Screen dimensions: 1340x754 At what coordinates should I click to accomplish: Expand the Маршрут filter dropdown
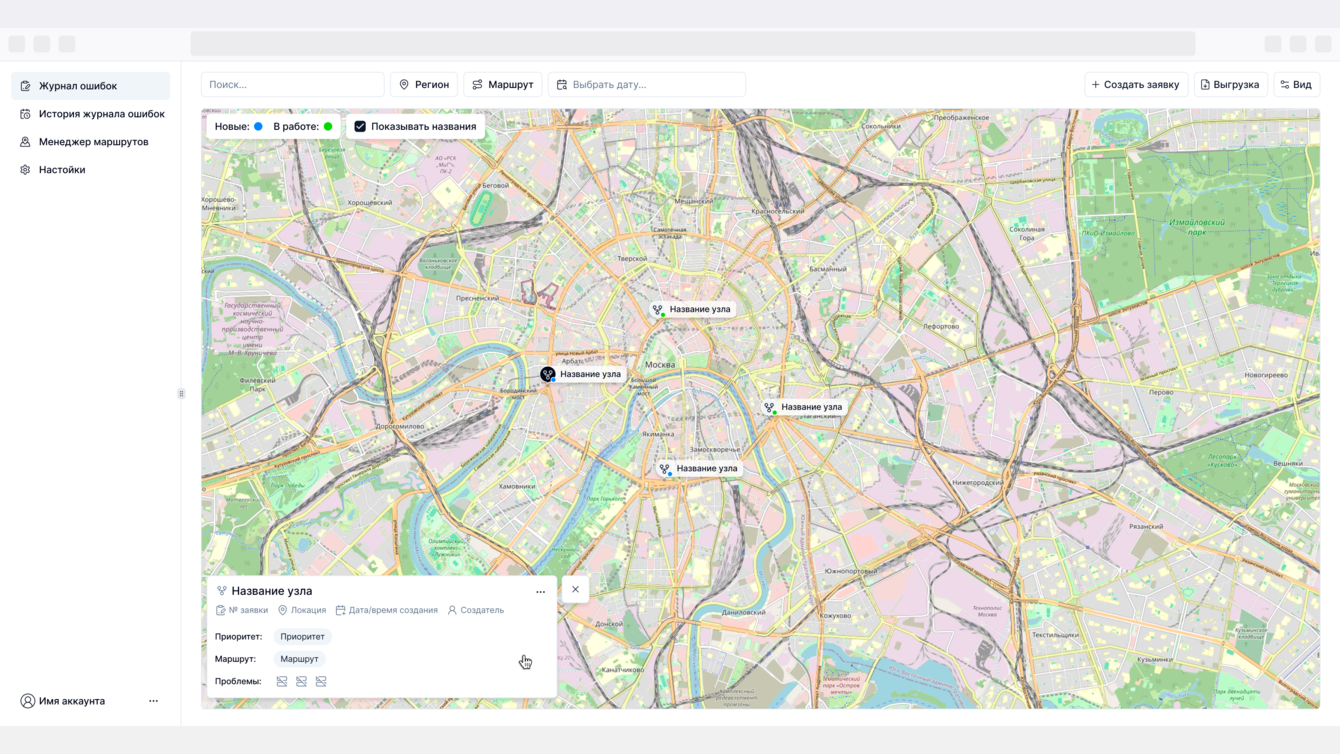pyautogui.click(x=503, y=85)
